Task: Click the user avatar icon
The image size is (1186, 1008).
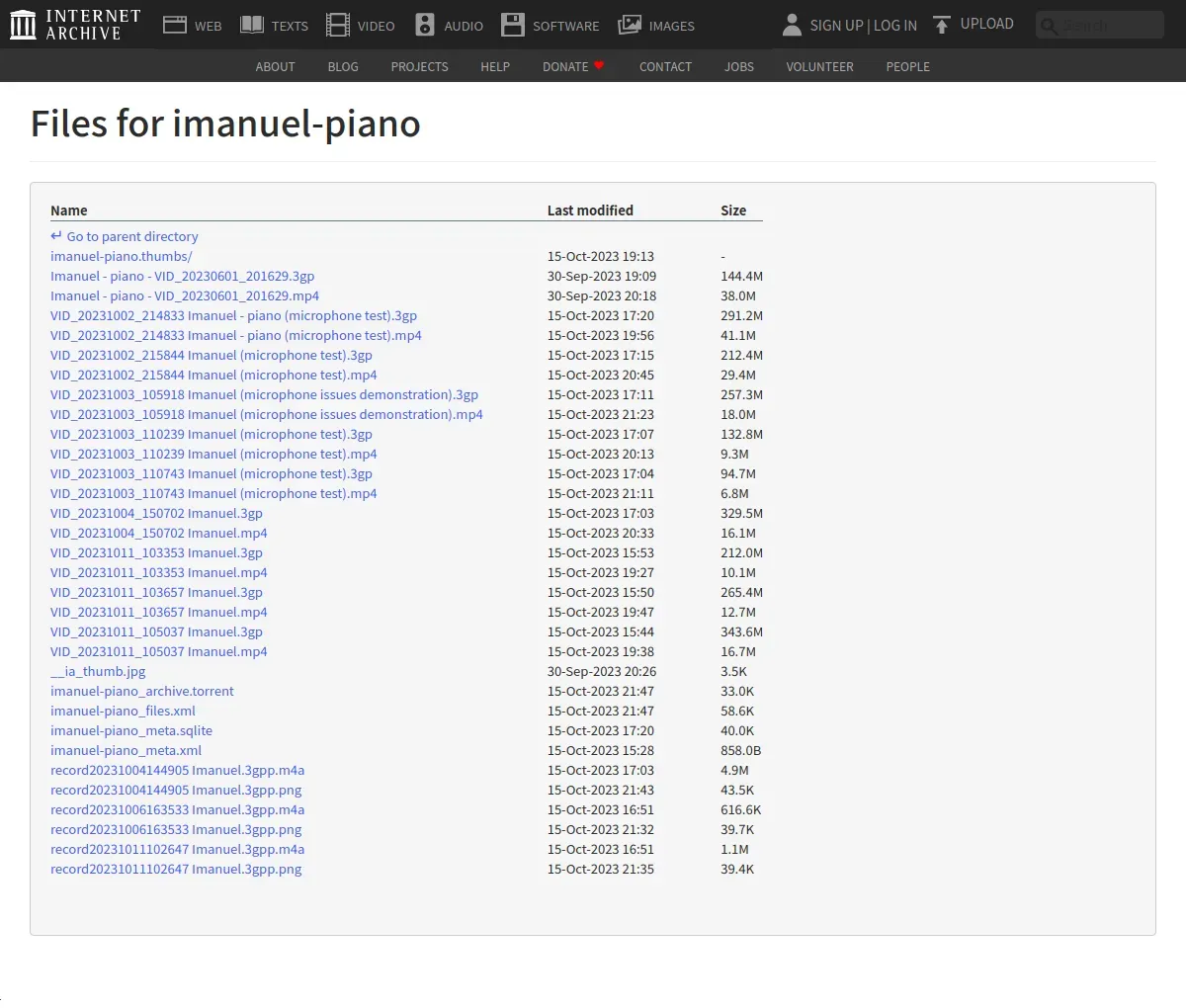Action: point(792,25)
